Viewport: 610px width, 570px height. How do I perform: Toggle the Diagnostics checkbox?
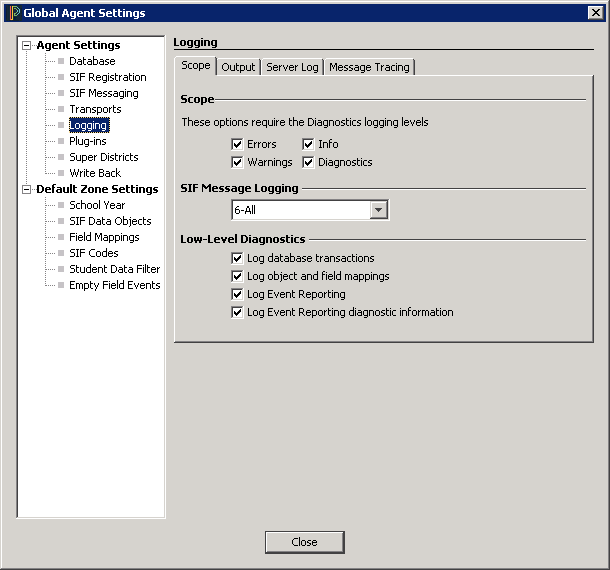309,162
